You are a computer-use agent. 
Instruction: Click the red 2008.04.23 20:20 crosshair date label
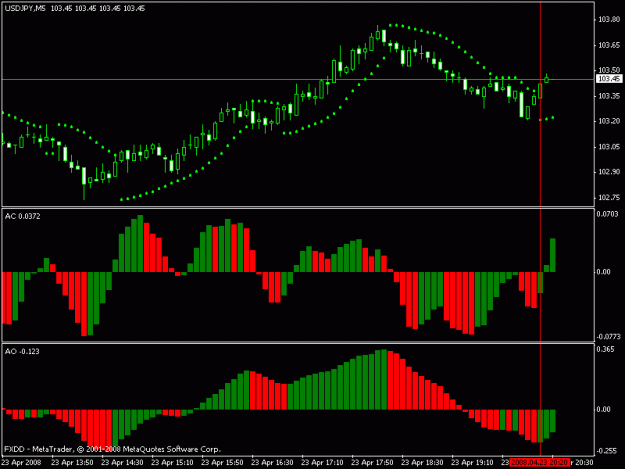click(x=539, y=463)
